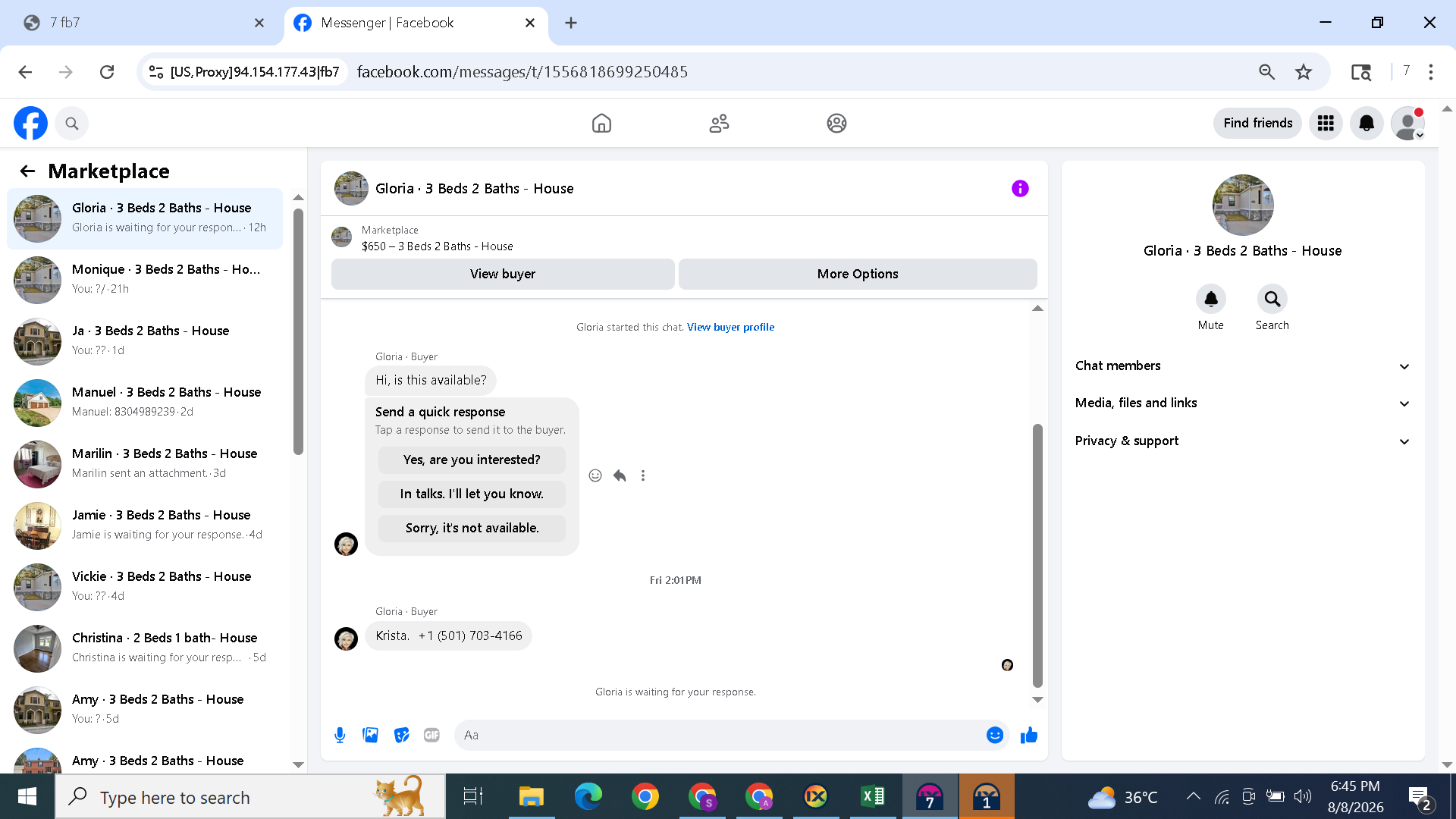
Task: Click the browser zoom magnifier icon
Action: 1266,72
